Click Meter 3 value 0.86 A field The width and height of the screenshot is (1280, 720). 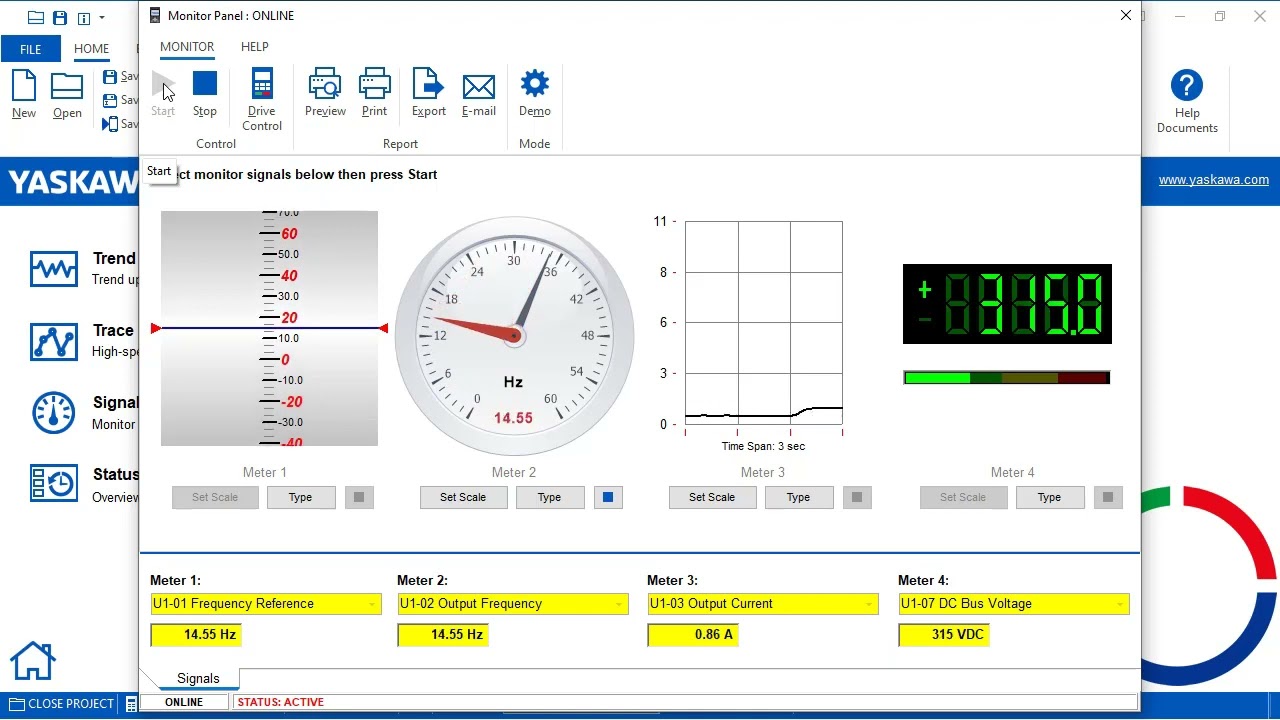coord(693,635)
